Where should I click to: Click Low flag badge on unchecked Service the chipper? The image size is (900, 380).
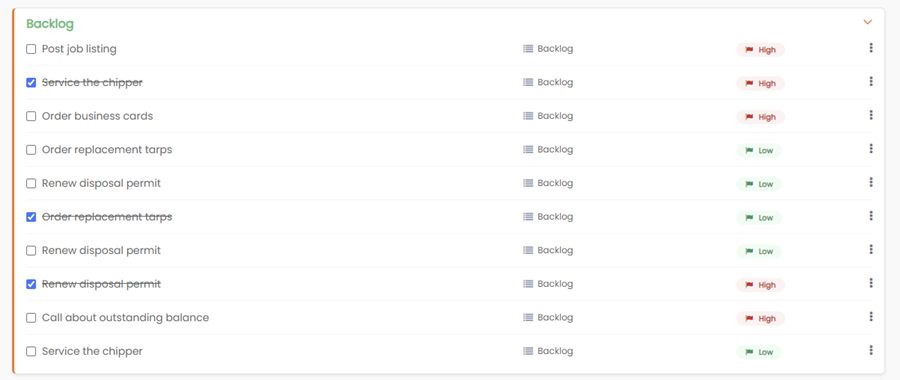point(759,352)
